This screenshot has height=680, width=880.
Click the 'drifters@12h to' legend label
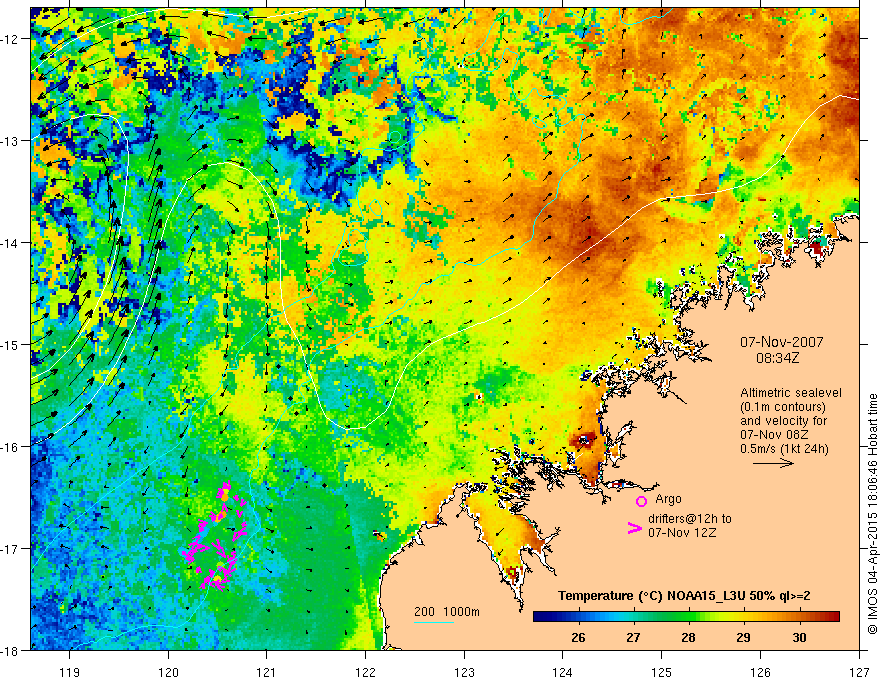pos(690,519)
